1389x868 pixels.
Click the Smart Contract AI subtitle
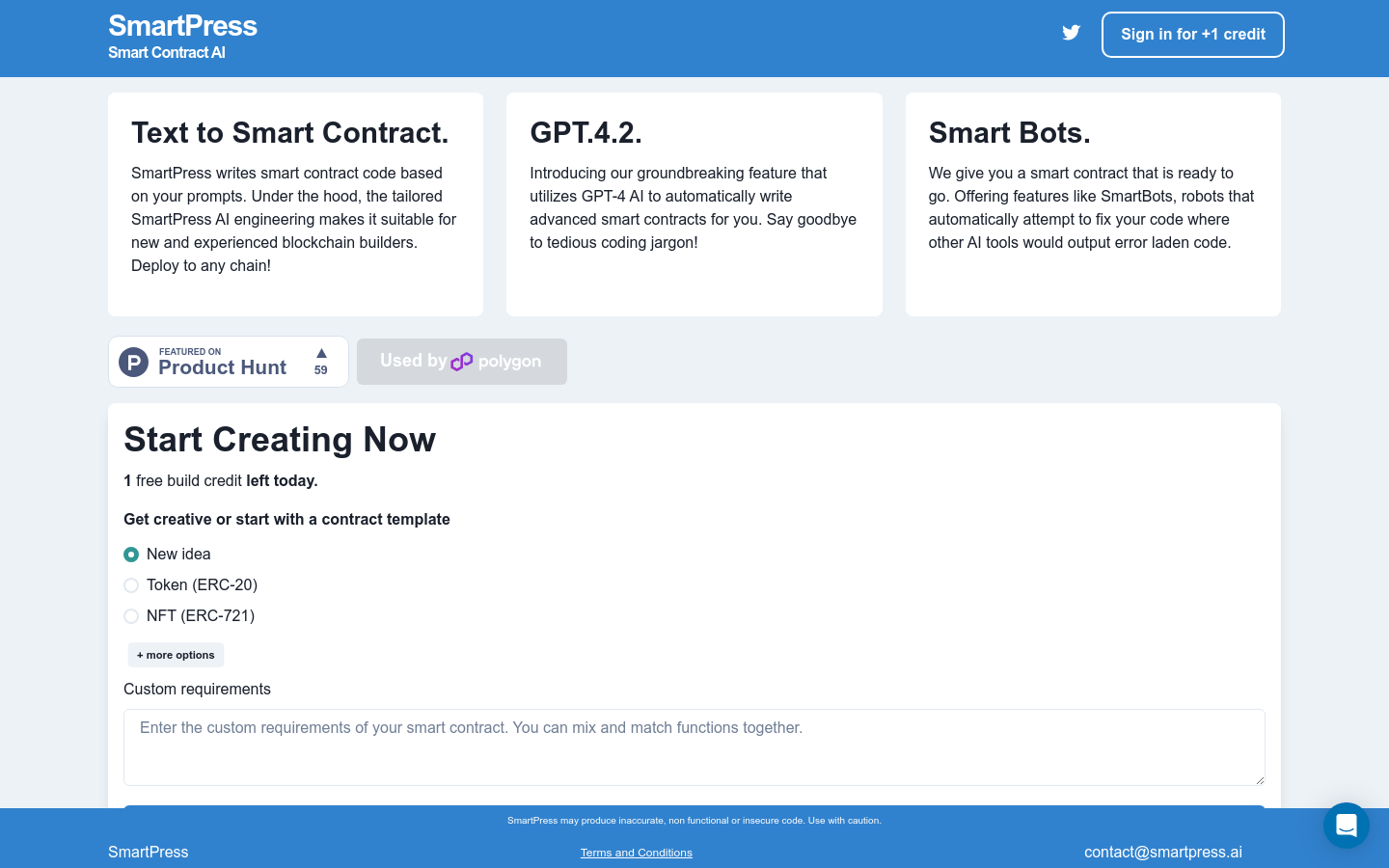pos(167,52)
